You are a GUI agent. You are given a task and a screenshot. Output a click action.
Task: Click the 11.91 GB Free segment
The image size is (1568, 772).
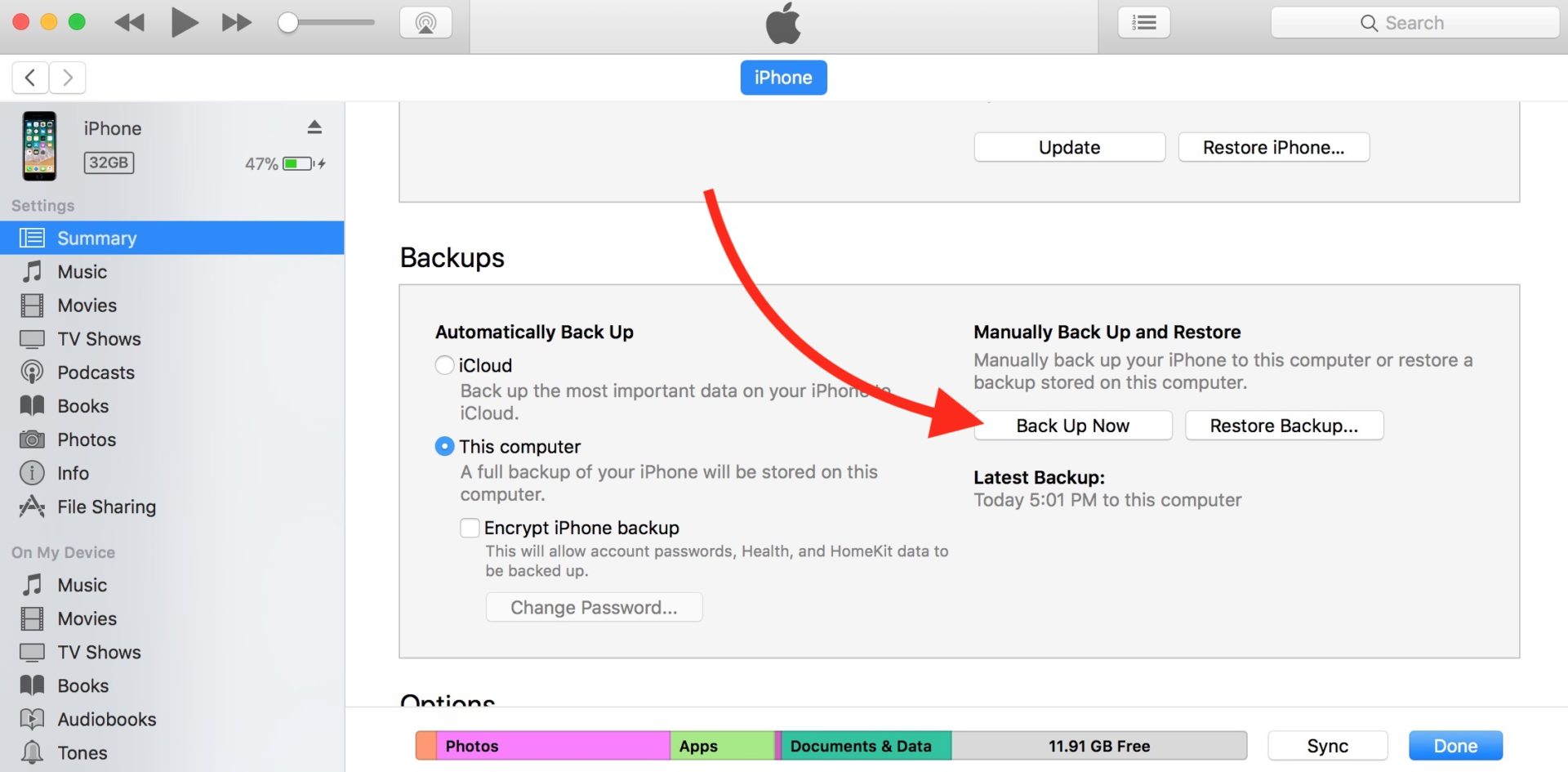pyautogui.click(x=1099, y=746)
